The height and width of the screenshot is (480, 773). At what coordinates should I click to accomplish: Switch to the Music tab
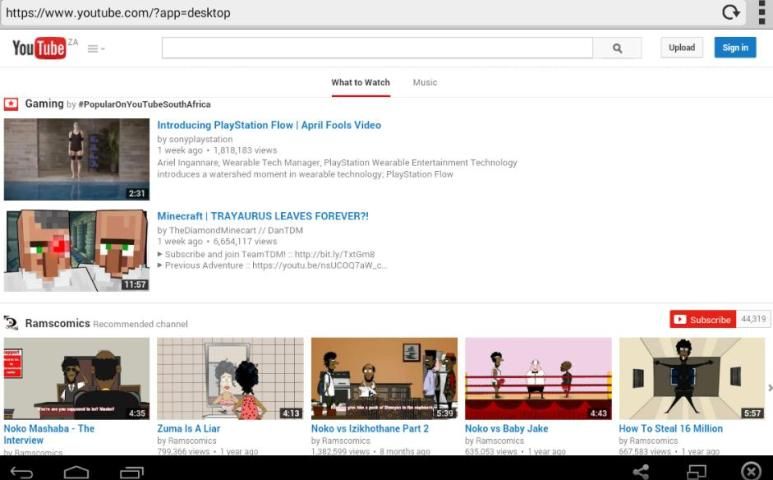(425, 82)
